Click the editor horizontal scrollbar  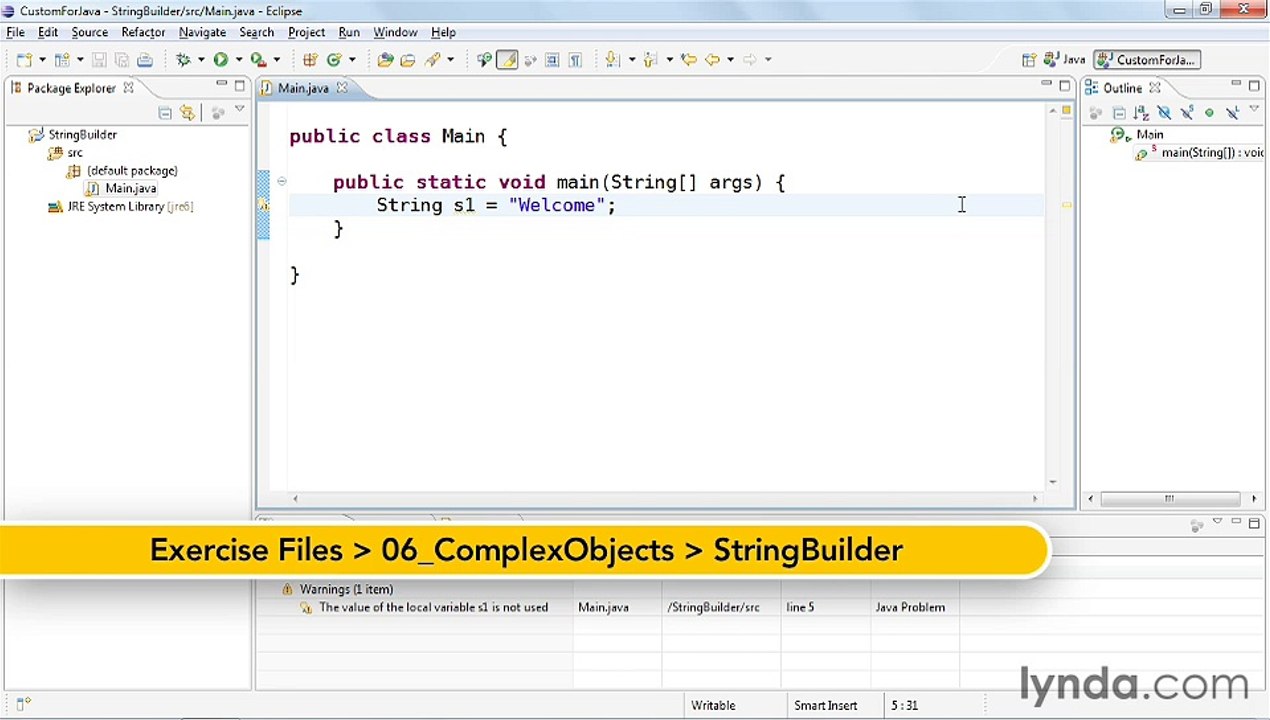664,498
